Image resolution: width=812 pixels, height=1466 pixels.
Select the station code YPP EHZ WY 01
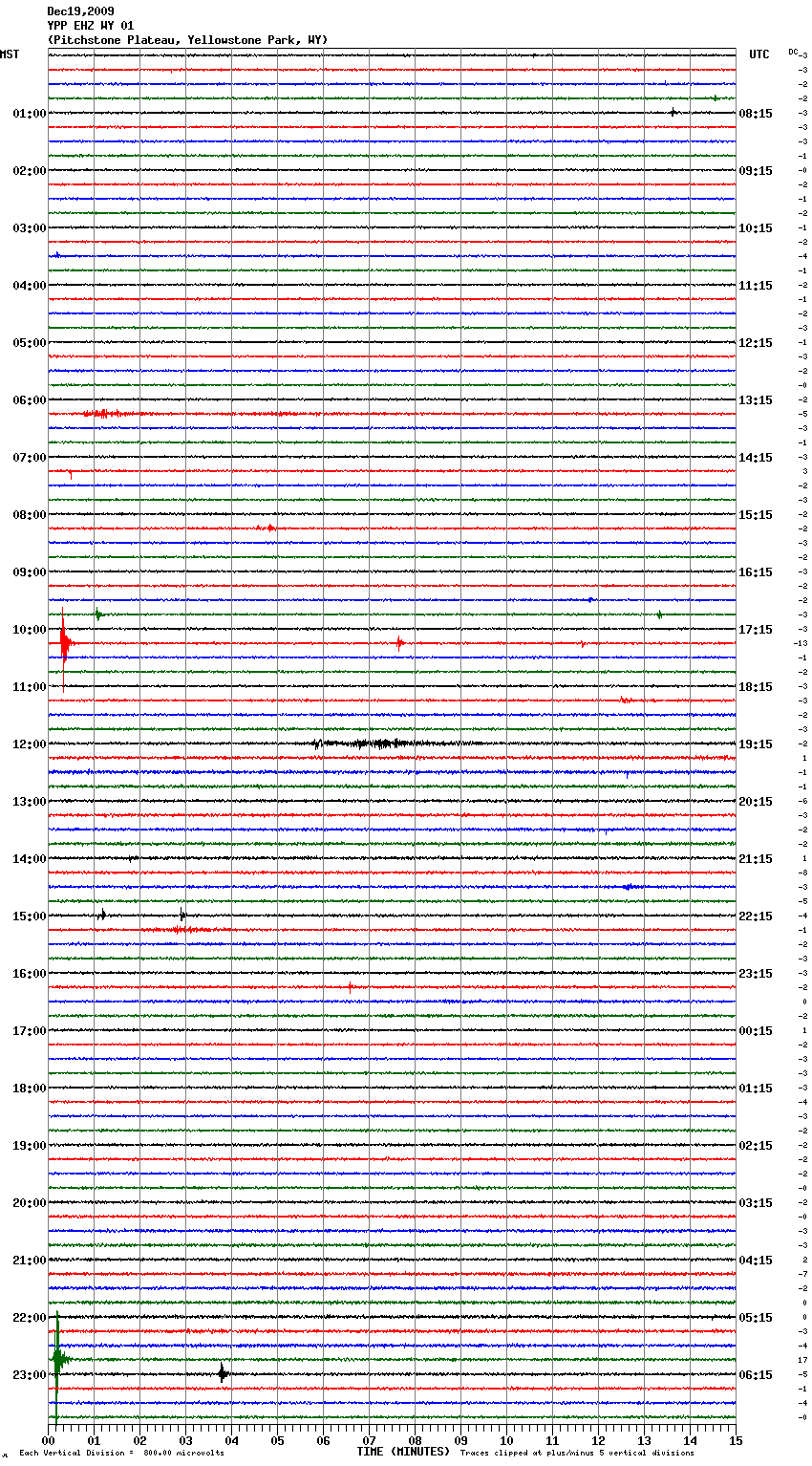91,26
